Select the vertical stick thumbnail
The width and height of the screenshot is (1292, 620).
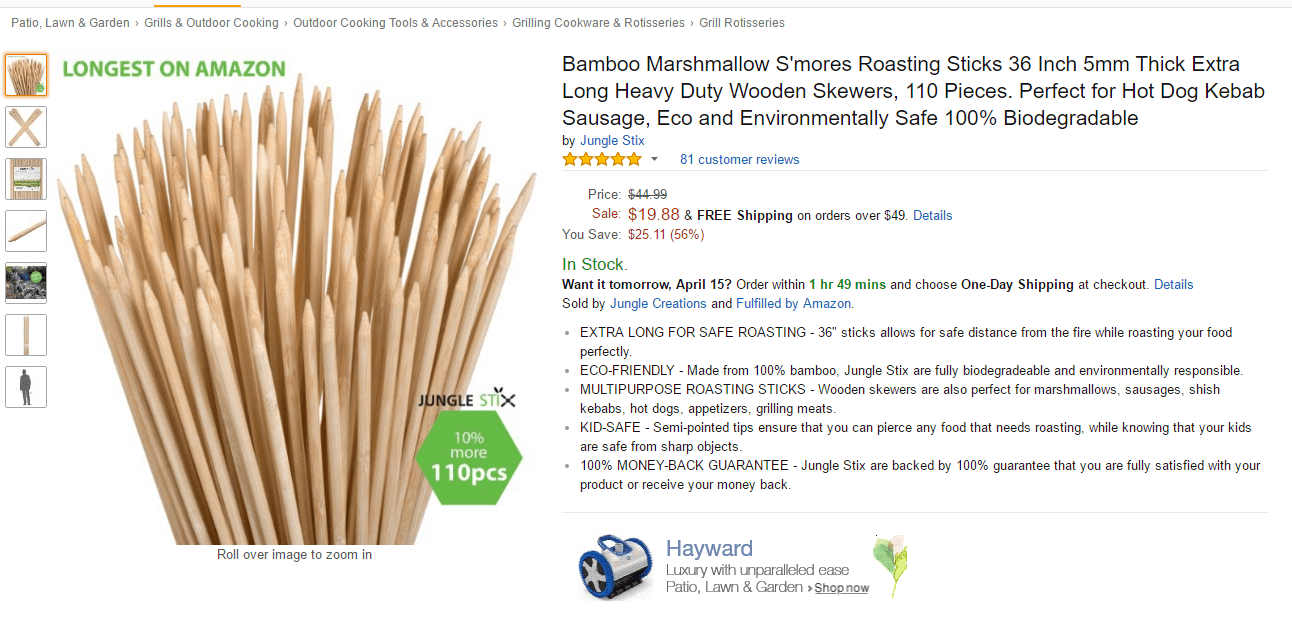click(x=26, y=335)
